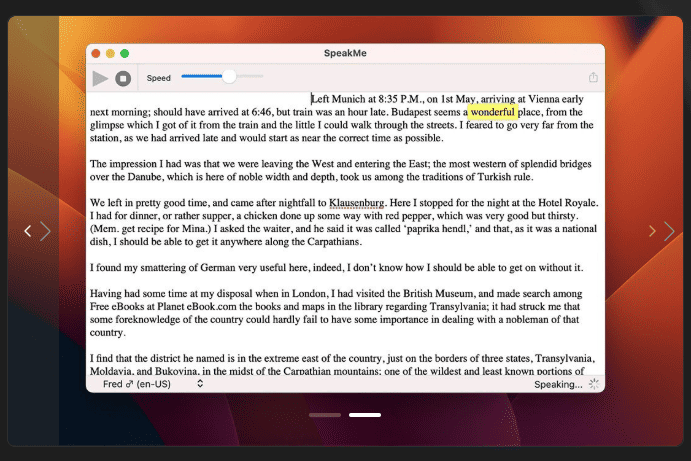Click the phrase 'Hotel Royale'
This screenshot has width=691, height=461.
567,203
